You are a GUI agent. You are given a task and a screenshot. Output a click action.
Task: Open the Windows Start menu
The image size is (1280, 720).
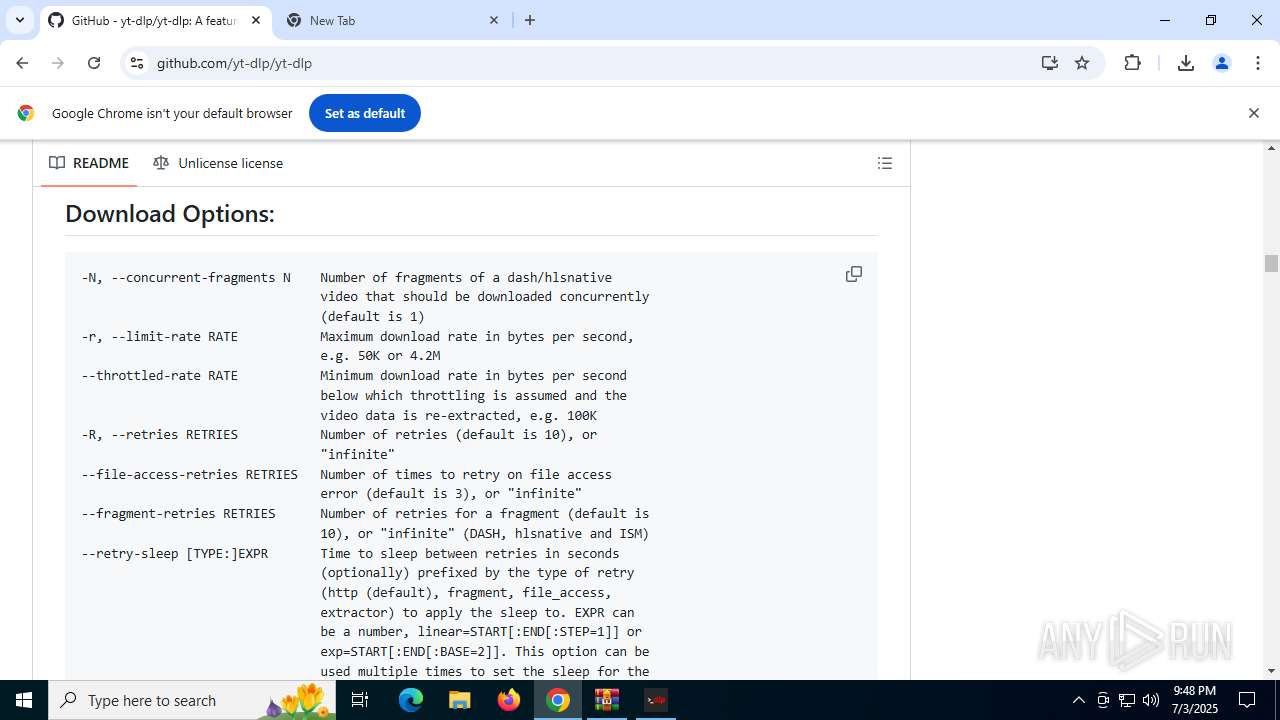(x=24, y=700)
